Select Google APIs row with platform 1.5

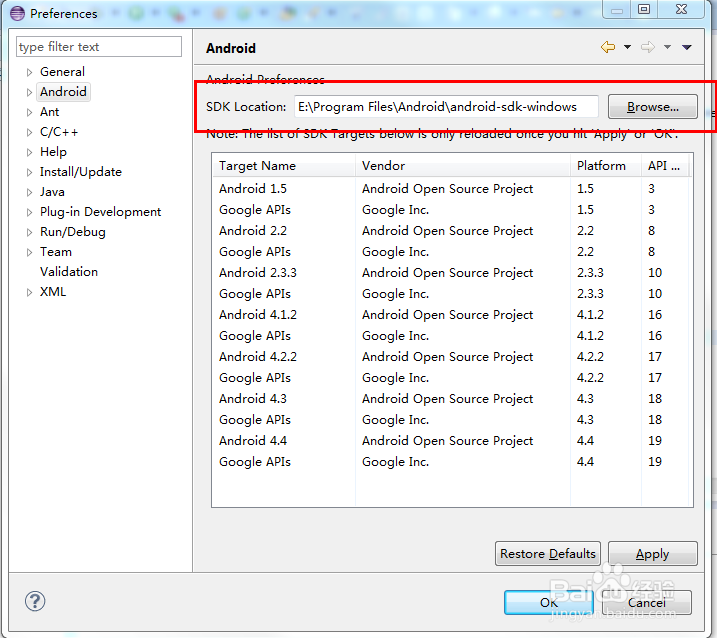pos(450,209)
